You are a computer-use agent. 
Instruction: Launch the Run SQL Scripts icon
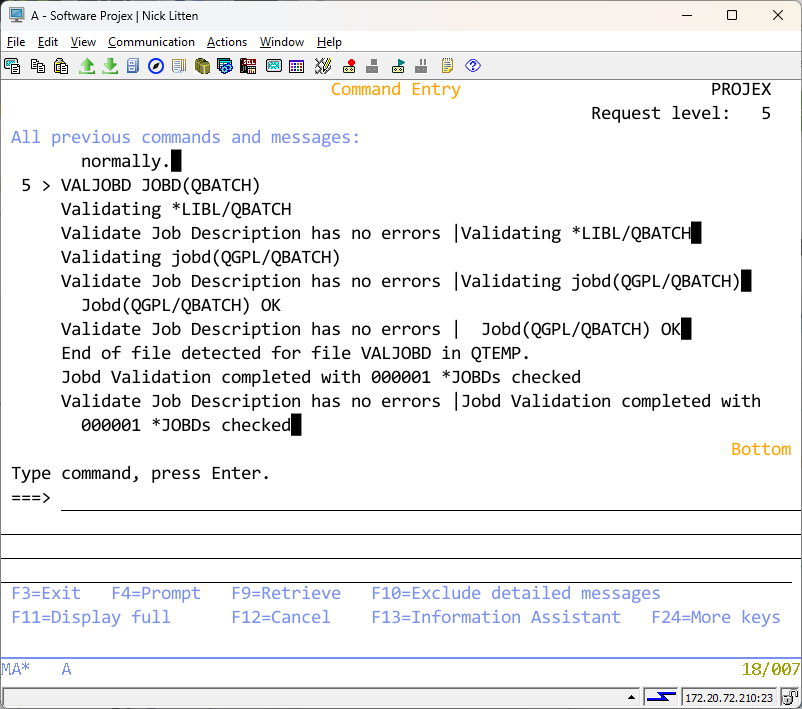tap(248, 66)
